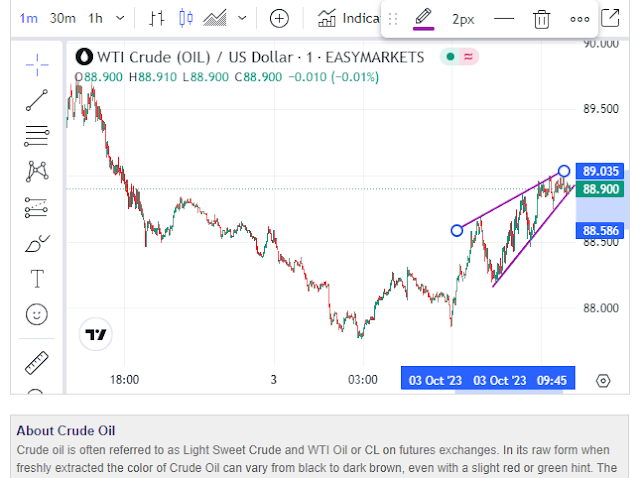The width and height of the screenshot is (640, 478).
Task: Click the 88.586 price label
Action: pyautogui.click(x=600, y=231)
